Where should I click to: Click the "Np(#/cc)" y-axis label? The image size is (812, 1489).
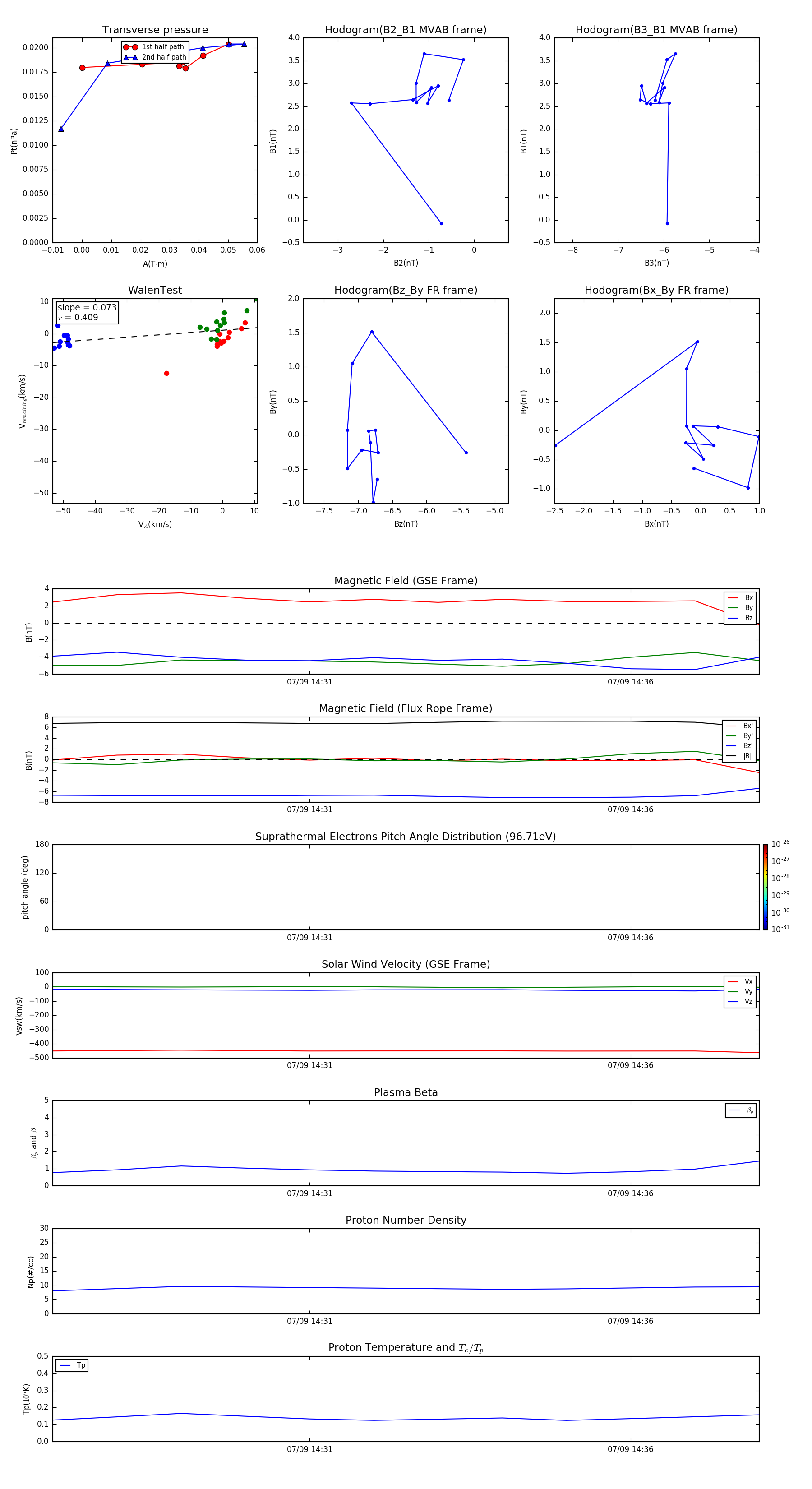pos(31,1272)
